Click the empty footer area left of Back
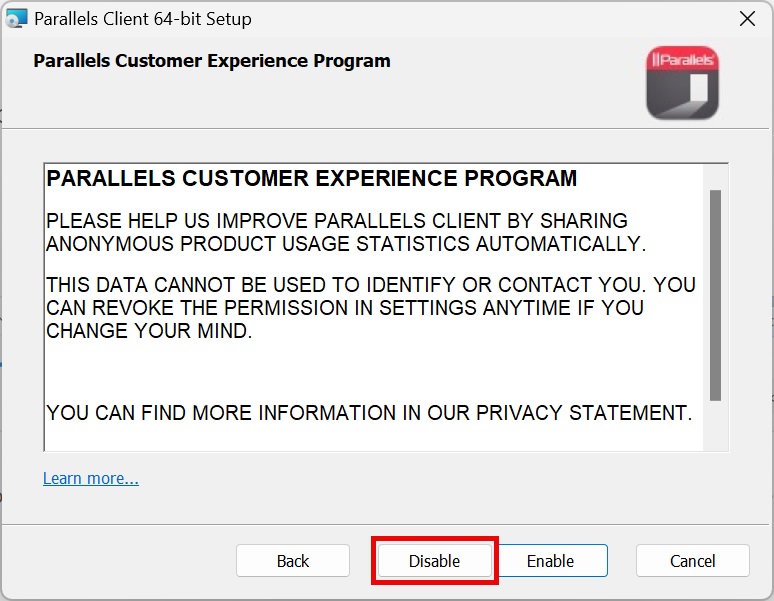 [x=120, y=561]
